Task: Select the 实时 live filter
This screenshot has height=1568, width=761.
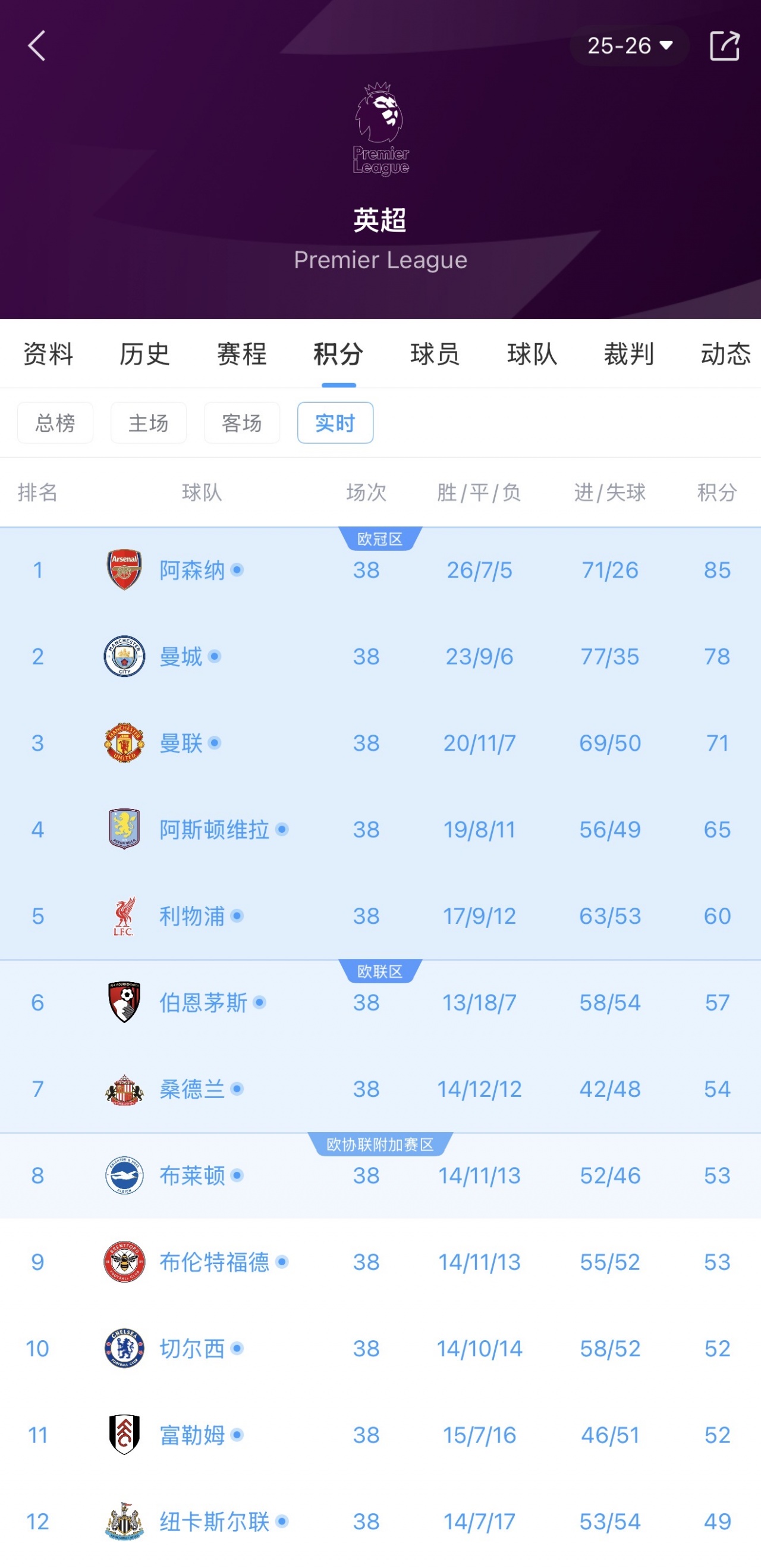Action: coord(335,422)
